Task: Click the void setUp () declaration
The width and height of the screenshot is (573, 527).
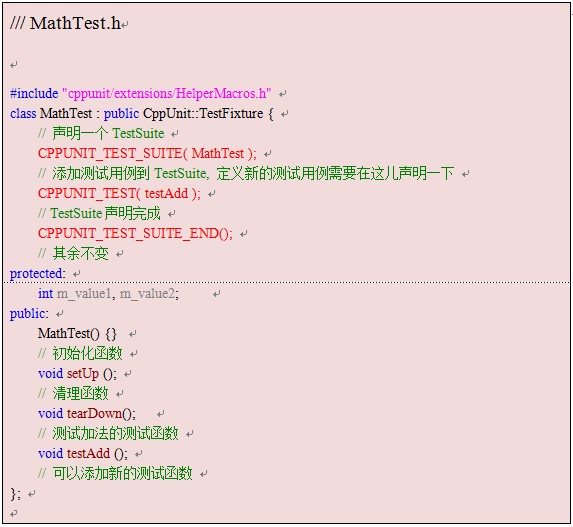Action: coord(77,374)
